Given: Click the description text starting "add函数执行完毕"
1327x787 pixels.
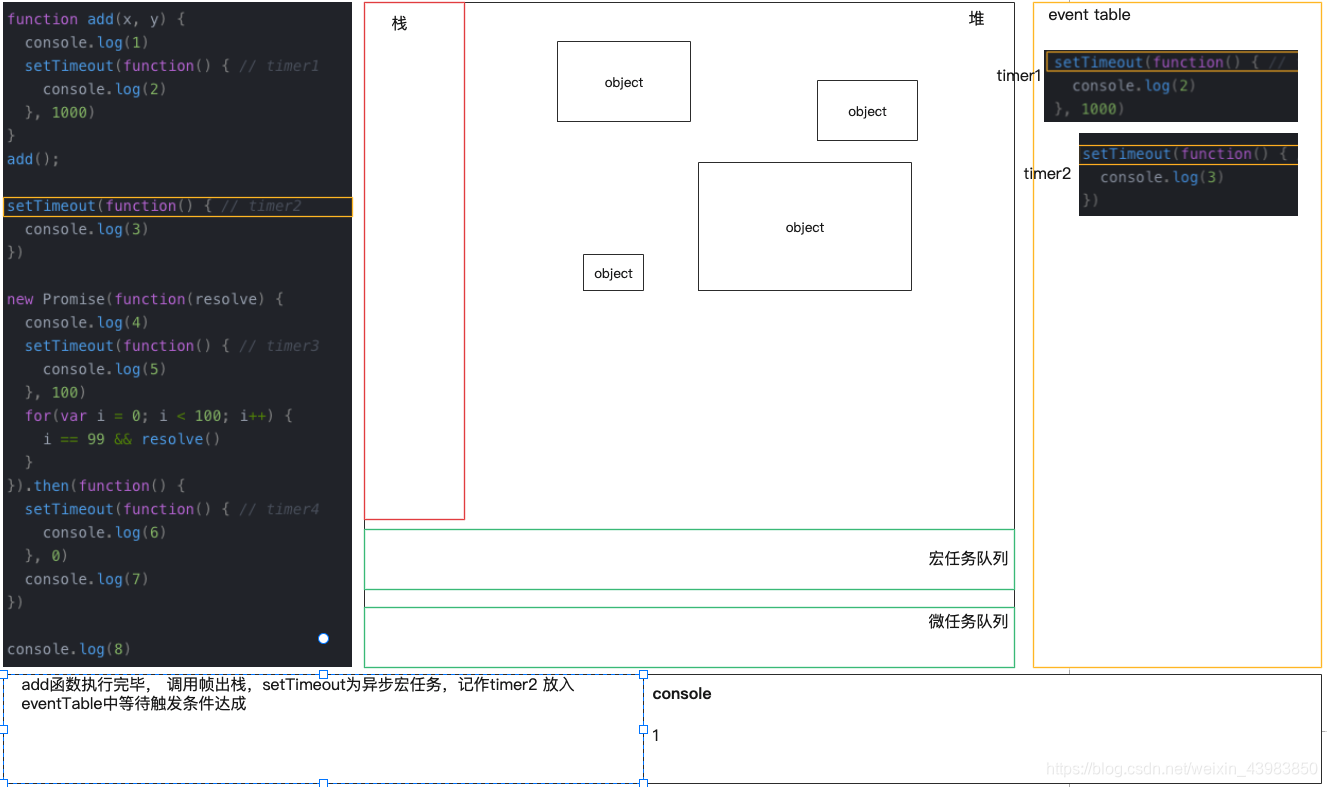Looking at the screenshot, I should (298, 694).
